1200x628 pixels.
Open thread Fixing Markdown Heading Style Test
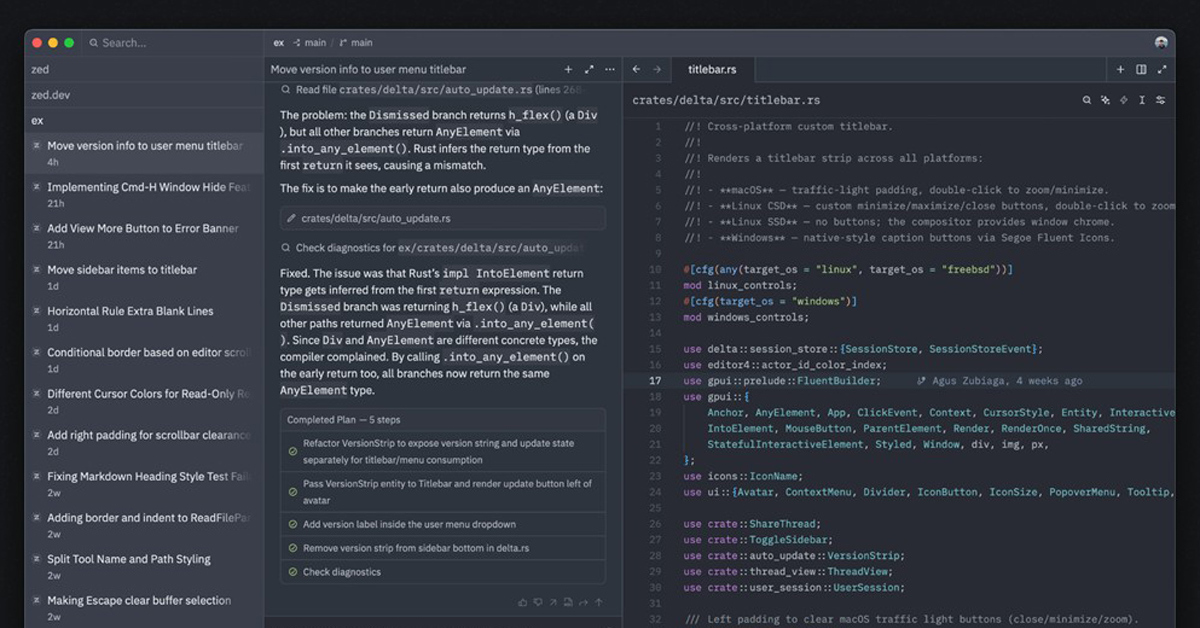(144, 484)
